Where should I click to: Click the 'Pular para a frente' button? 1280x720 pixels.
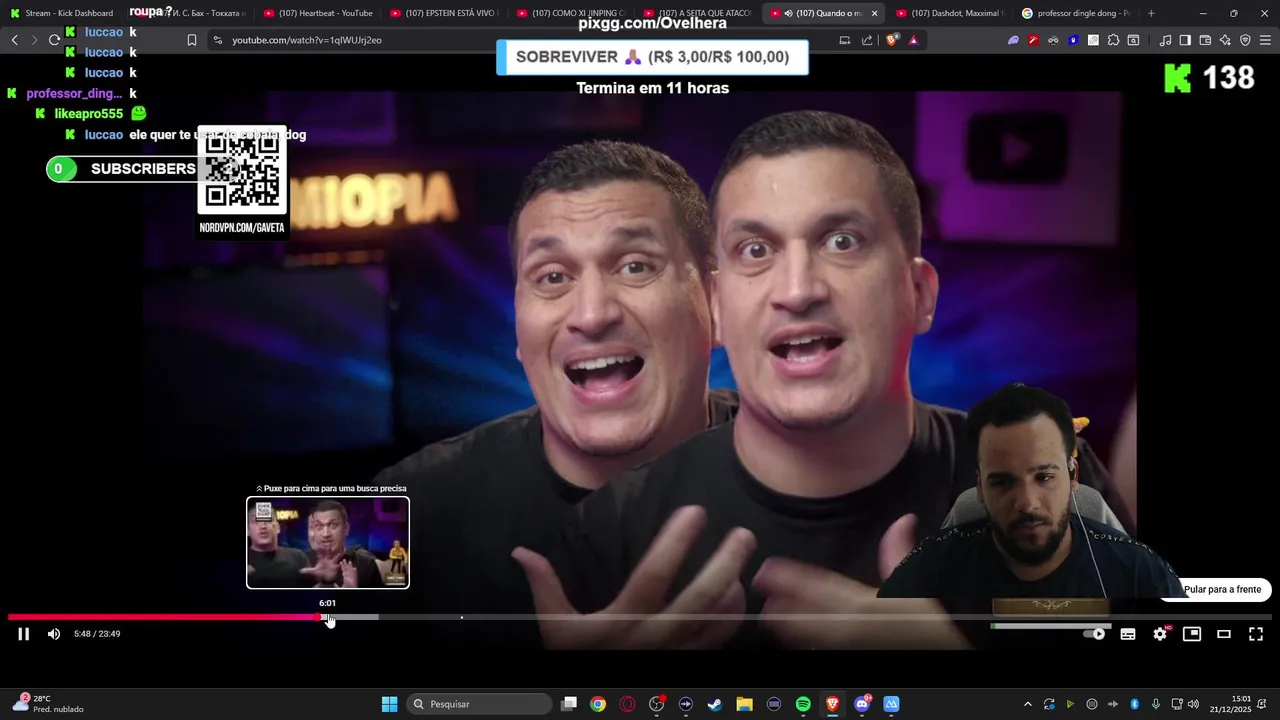coord(1222,590)
